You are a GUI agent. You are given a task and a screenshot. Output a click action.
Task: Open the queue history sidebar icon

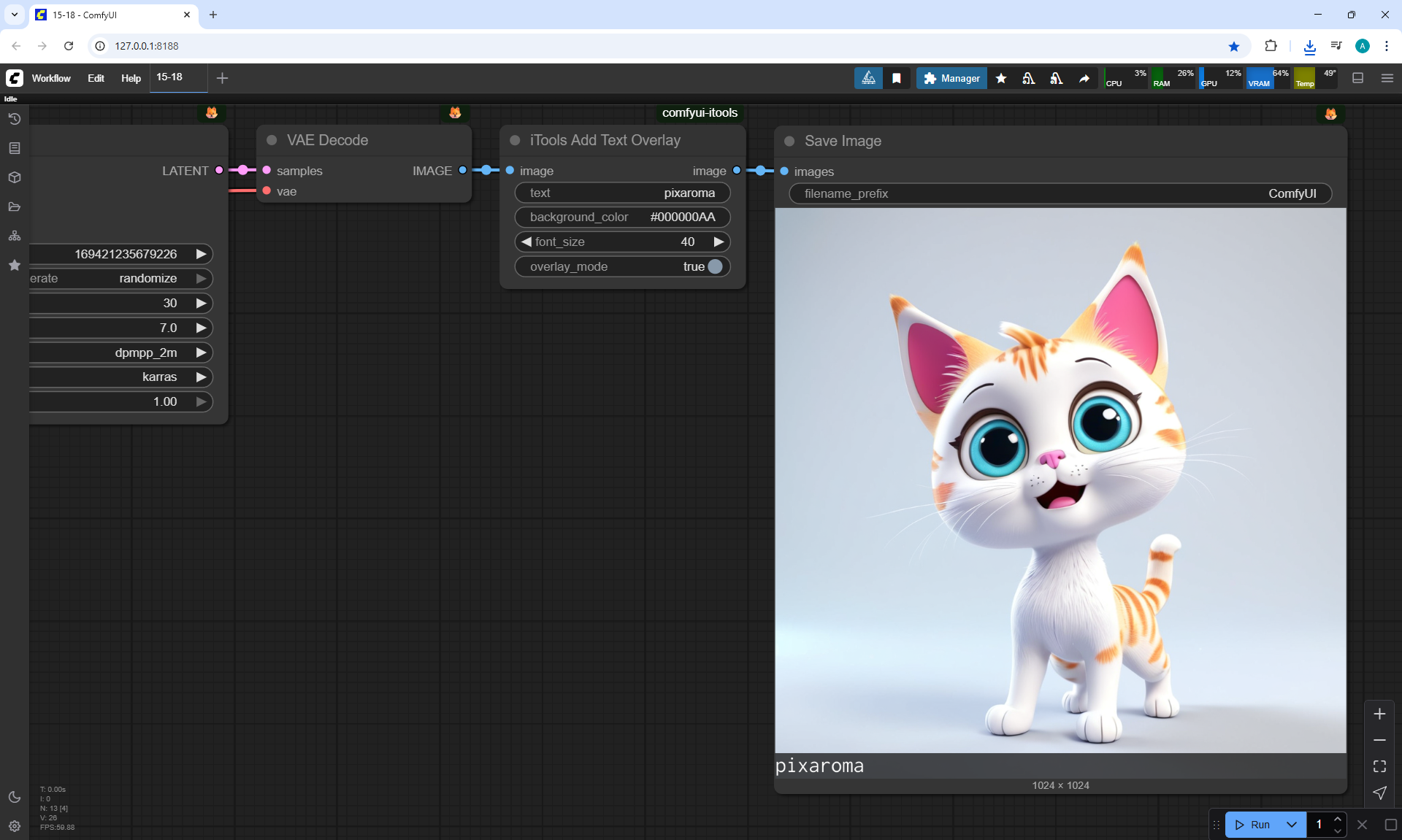pos(14,119)
